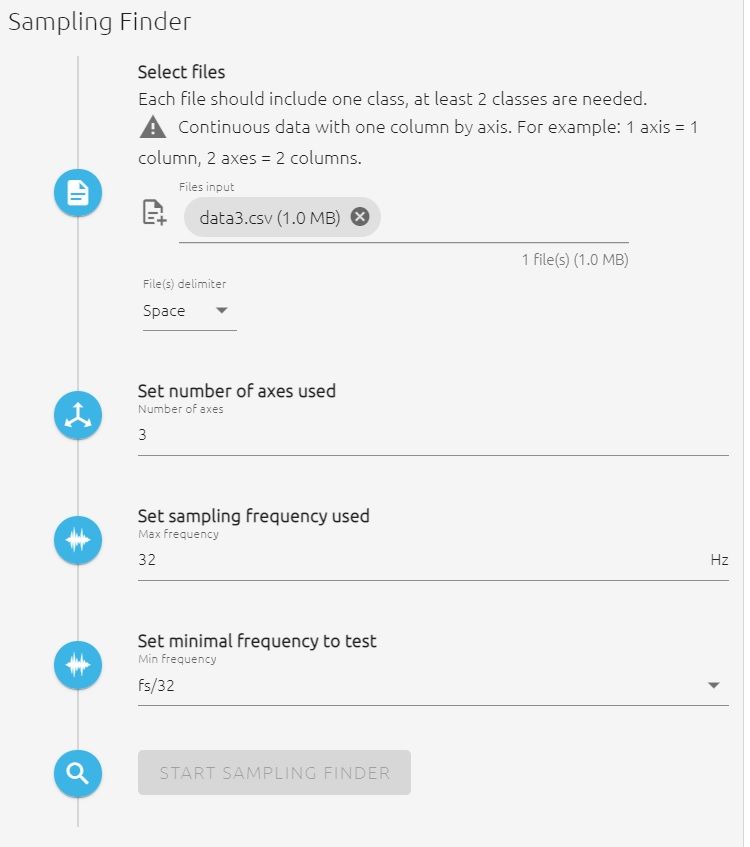Click waveform icon beside Set sampling frequency

tap(78, 541)
